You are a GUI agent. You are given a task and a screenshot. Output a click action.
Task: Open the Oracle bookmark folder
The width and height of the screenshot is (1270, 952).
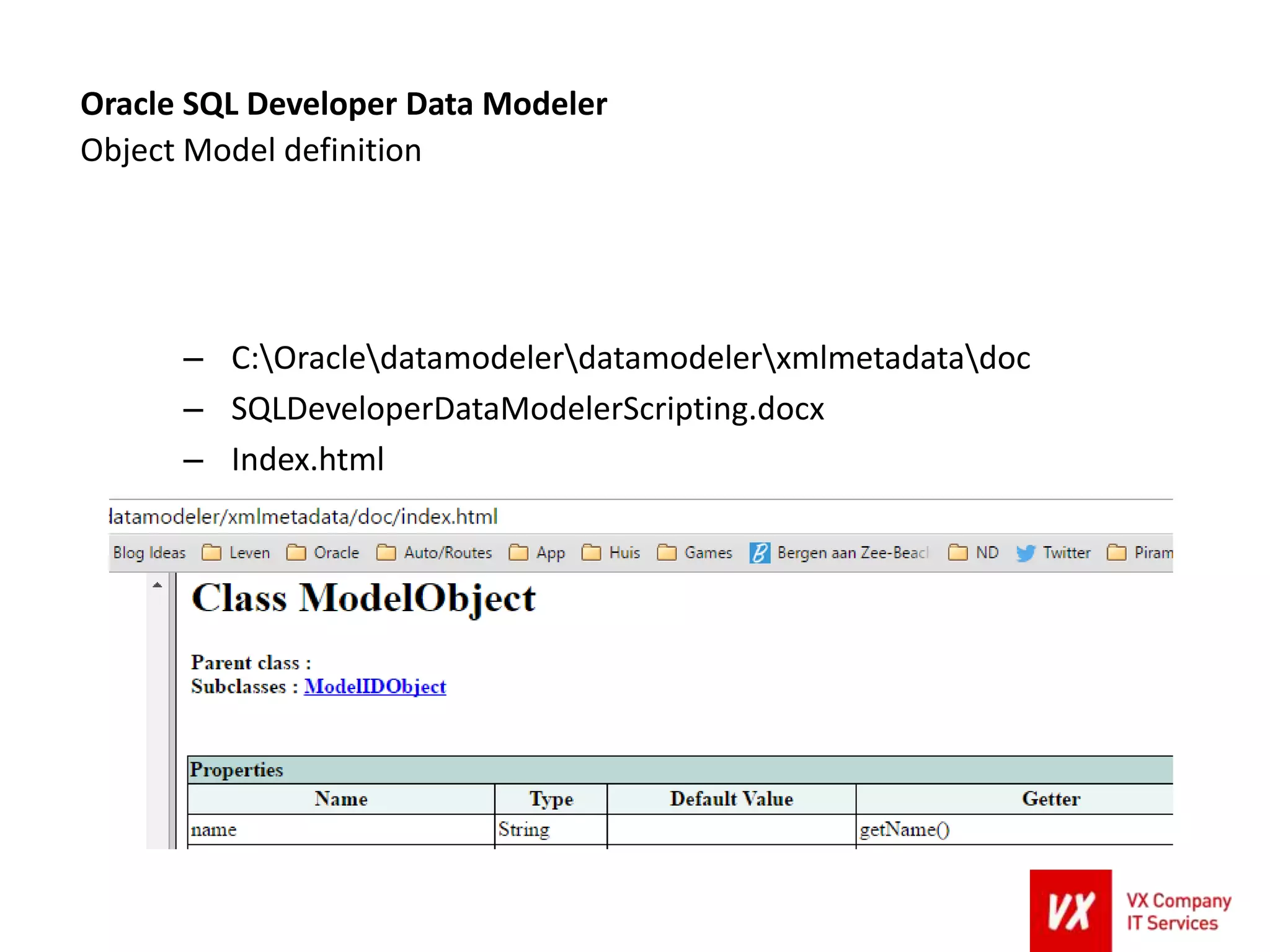click(x=323, y=552)
